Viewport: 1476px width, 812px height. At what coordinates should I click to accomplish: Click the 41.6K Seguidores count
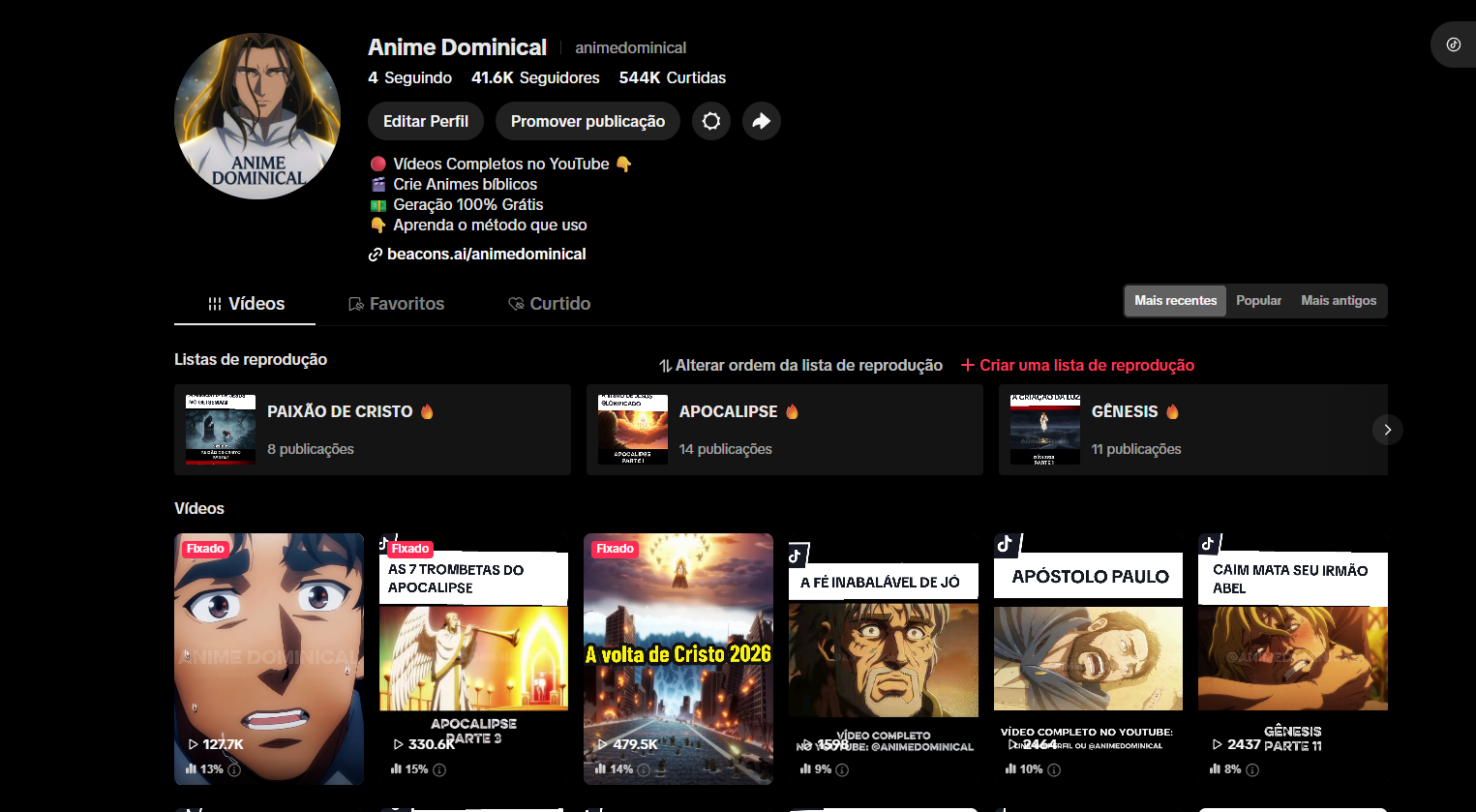click(x=535, y=77)
